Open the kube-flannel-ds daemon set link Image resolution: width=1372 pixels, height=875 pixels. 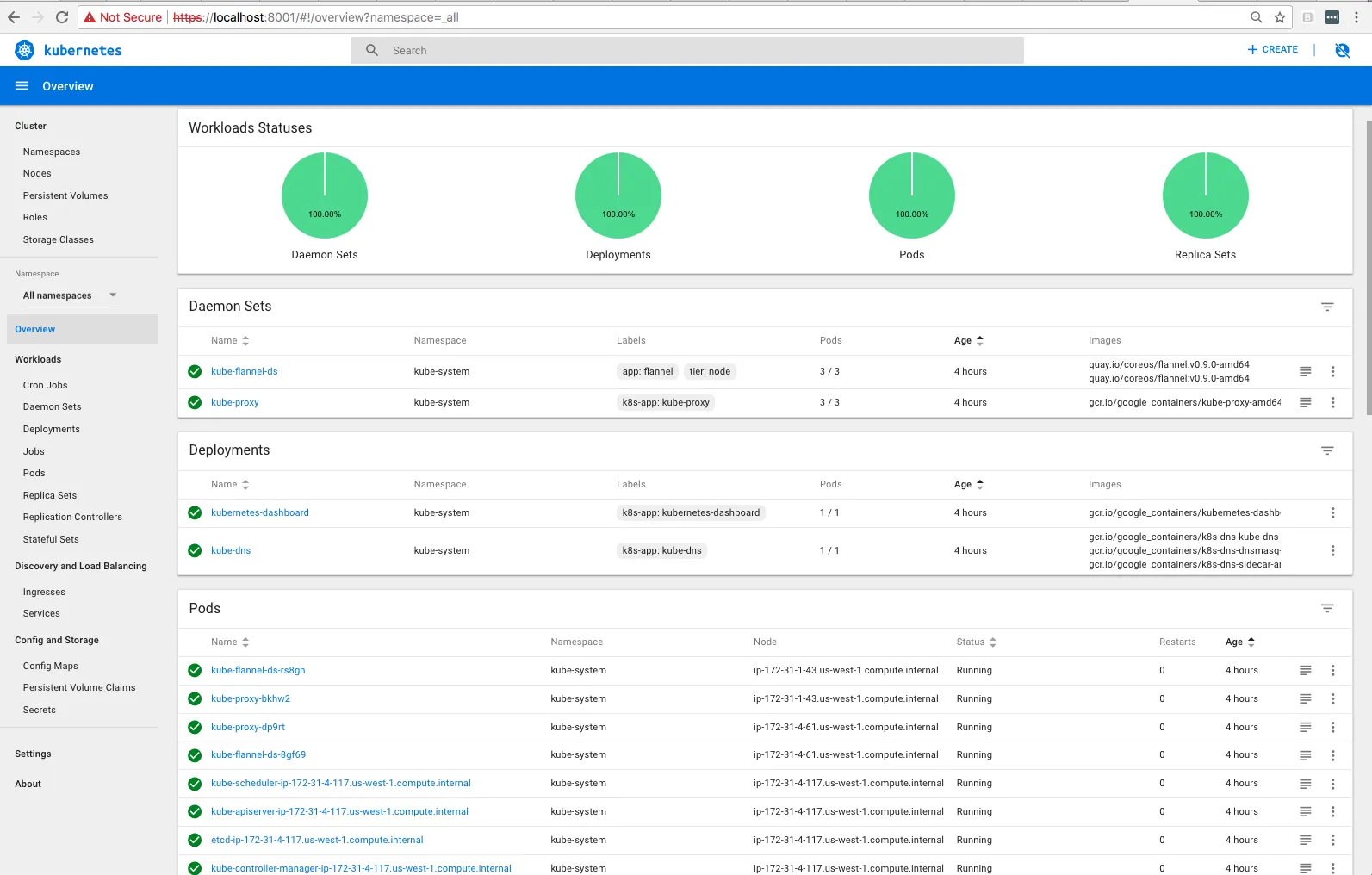[245, 371]
